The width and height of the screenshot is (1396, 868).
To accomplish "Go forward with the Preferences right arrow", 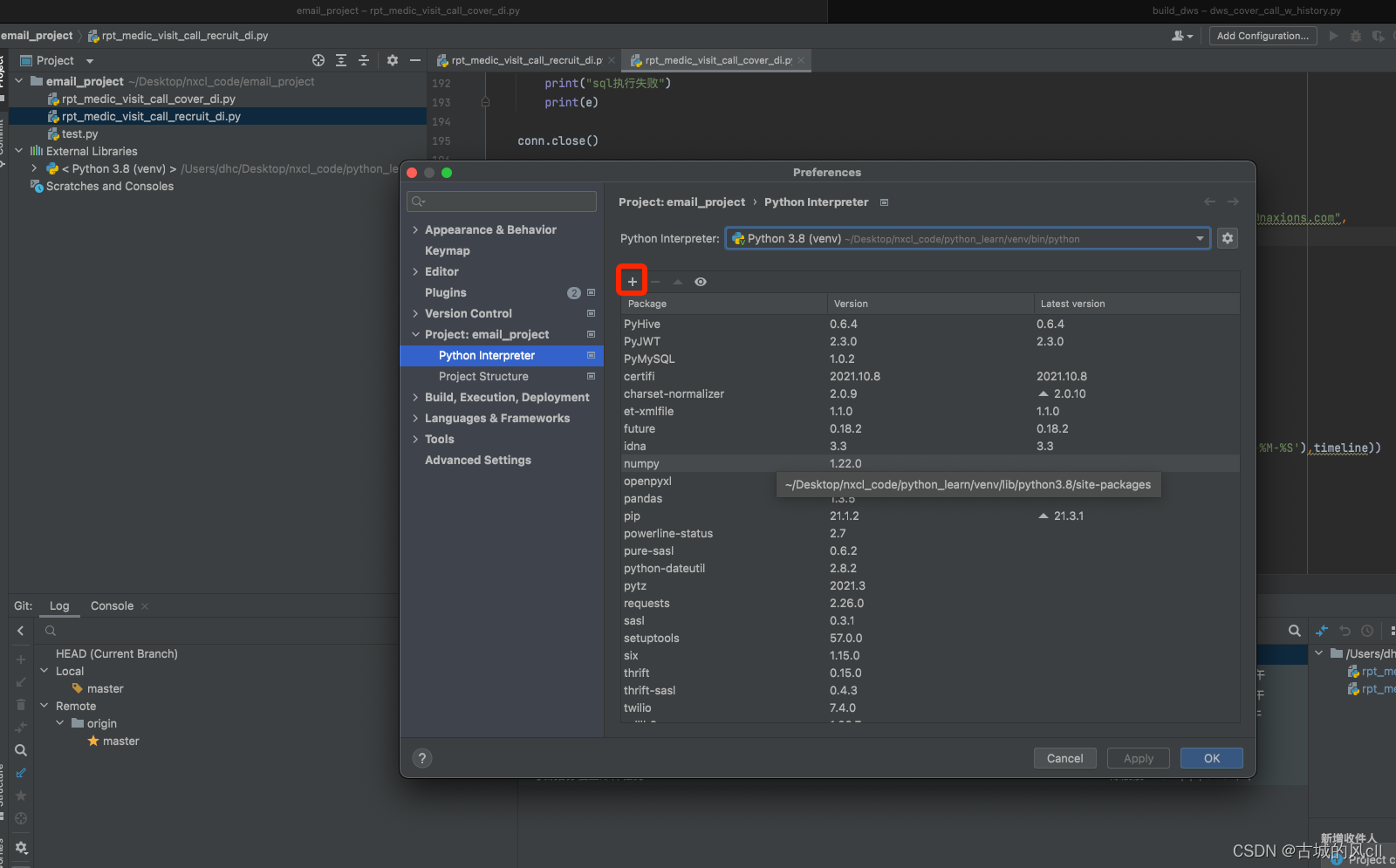I will tap(1233, 202).
